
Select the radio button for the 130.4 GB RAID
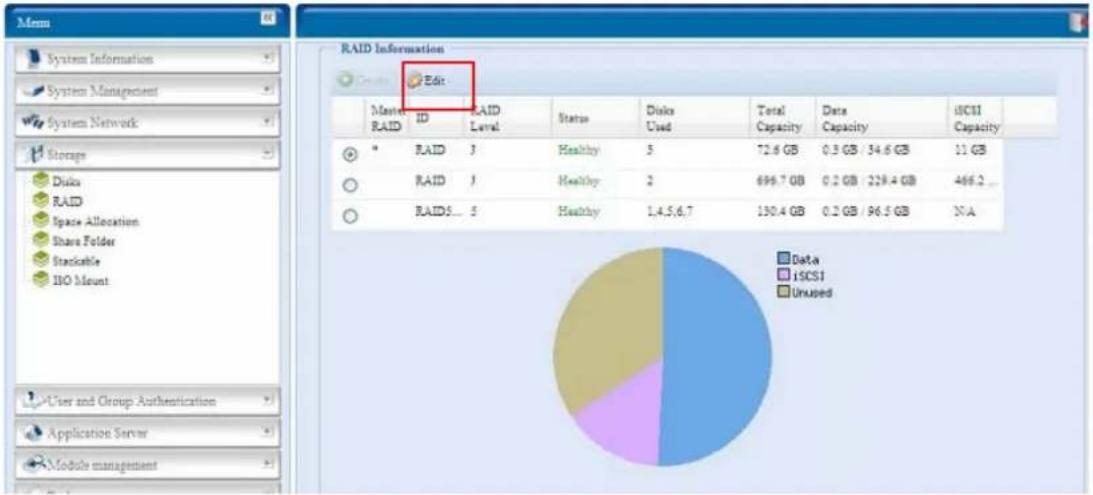(x=352, y=217)
